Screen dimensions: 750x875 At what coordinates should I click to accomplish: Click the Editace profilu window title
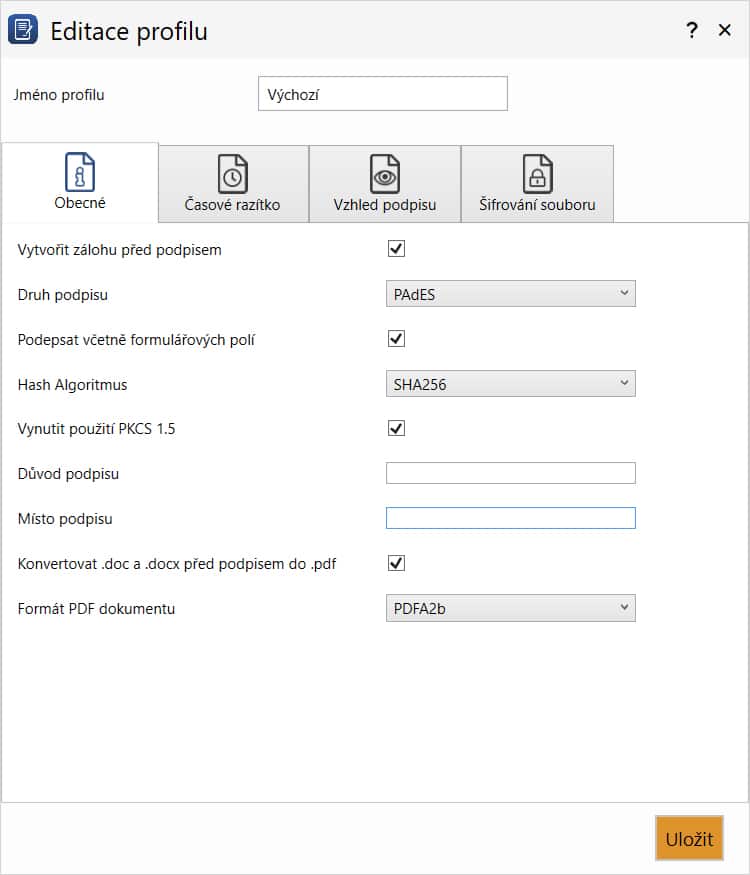click(x=129, y=31)
